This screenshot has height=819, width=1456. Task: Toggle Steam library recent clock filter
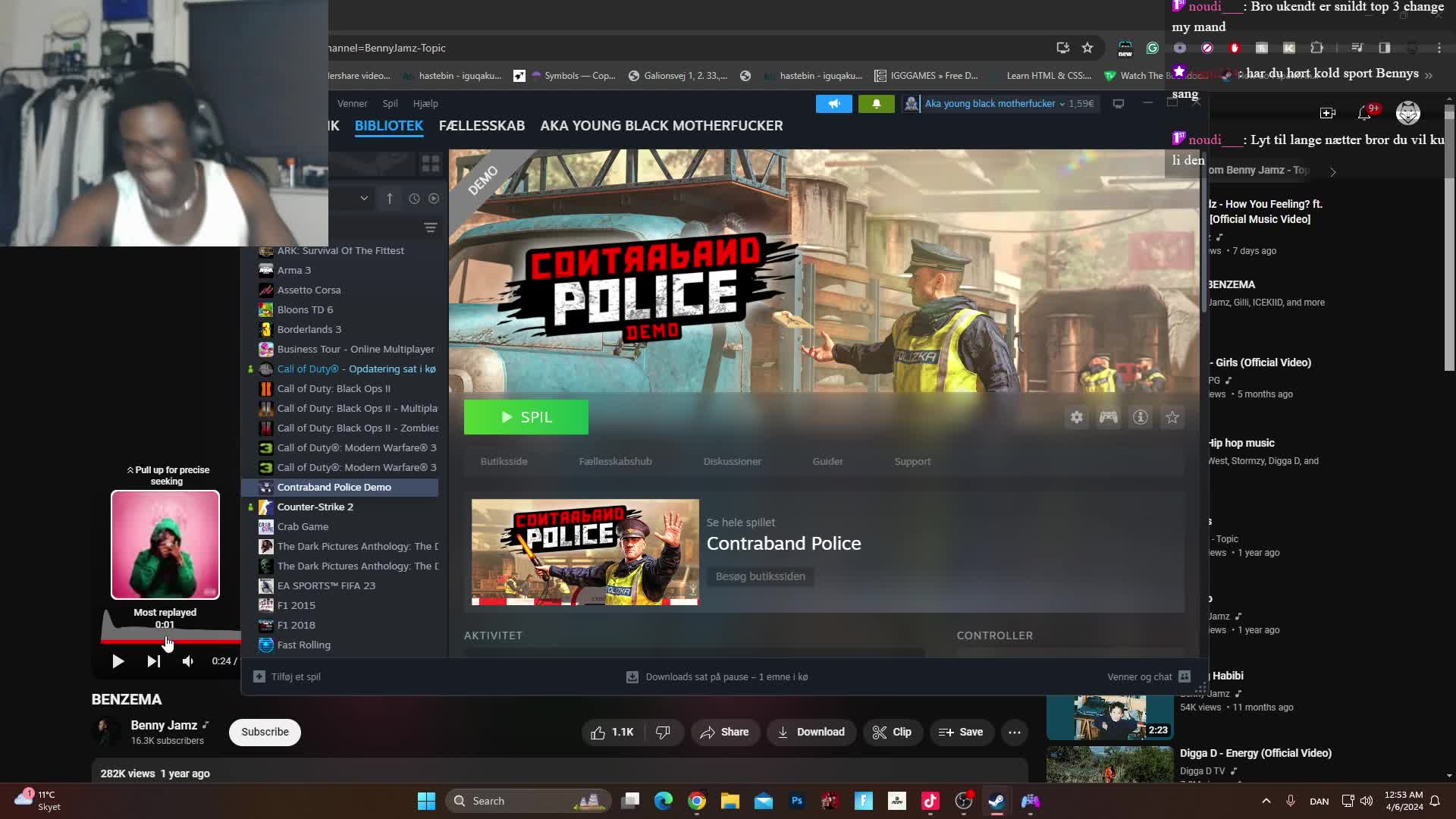tap(414, 199)
